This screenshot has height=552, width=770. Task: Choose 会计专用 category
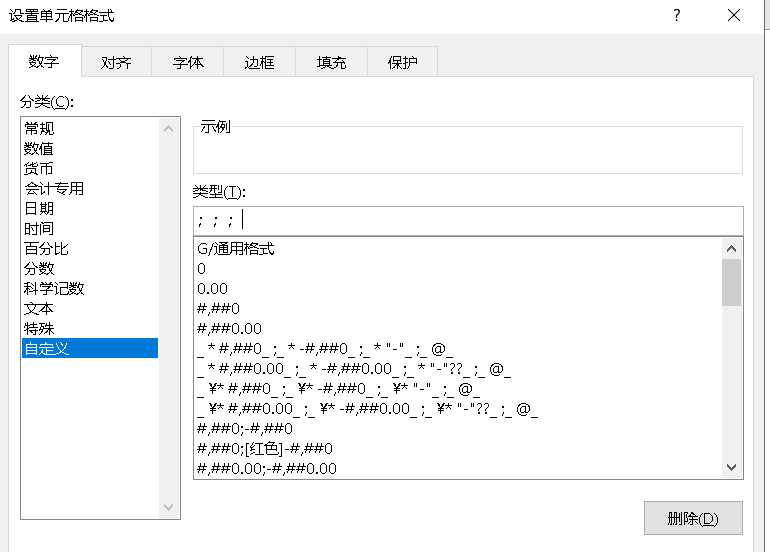(x=90, y=189)
